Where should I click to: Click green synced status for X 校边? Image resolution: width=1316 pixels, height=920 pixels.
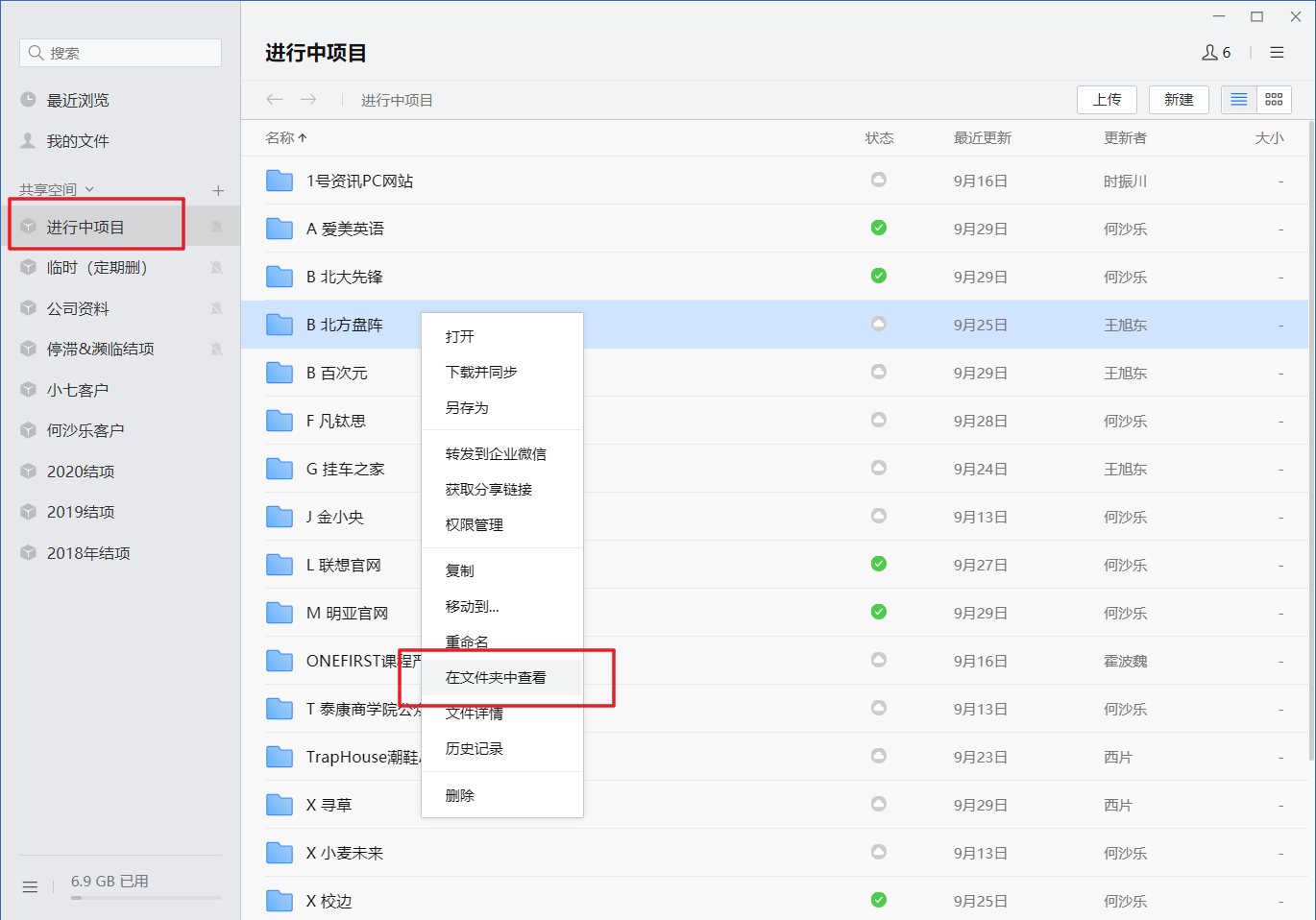pyautogui.click(x=879, y=900)
